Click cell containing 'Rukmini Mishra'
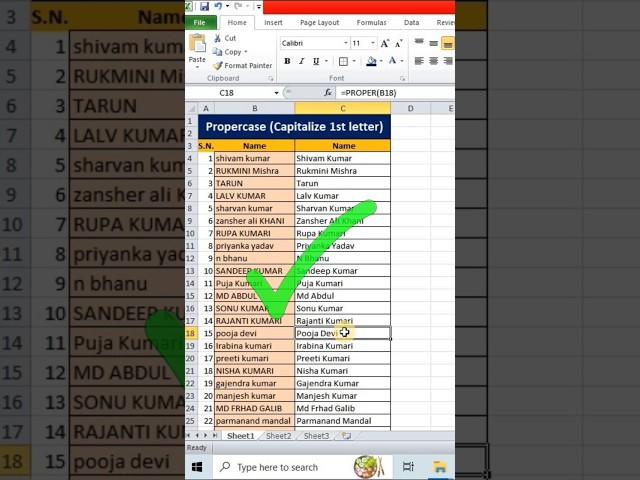The image size is (640, 480). coord(342,171)
